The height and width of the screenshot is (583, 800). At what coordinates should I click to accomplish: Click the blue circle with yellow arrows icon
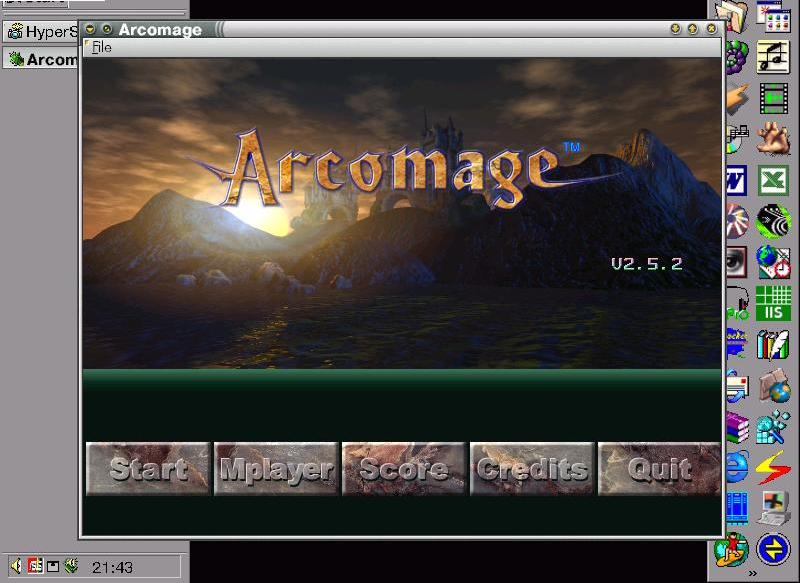[773, 549]
